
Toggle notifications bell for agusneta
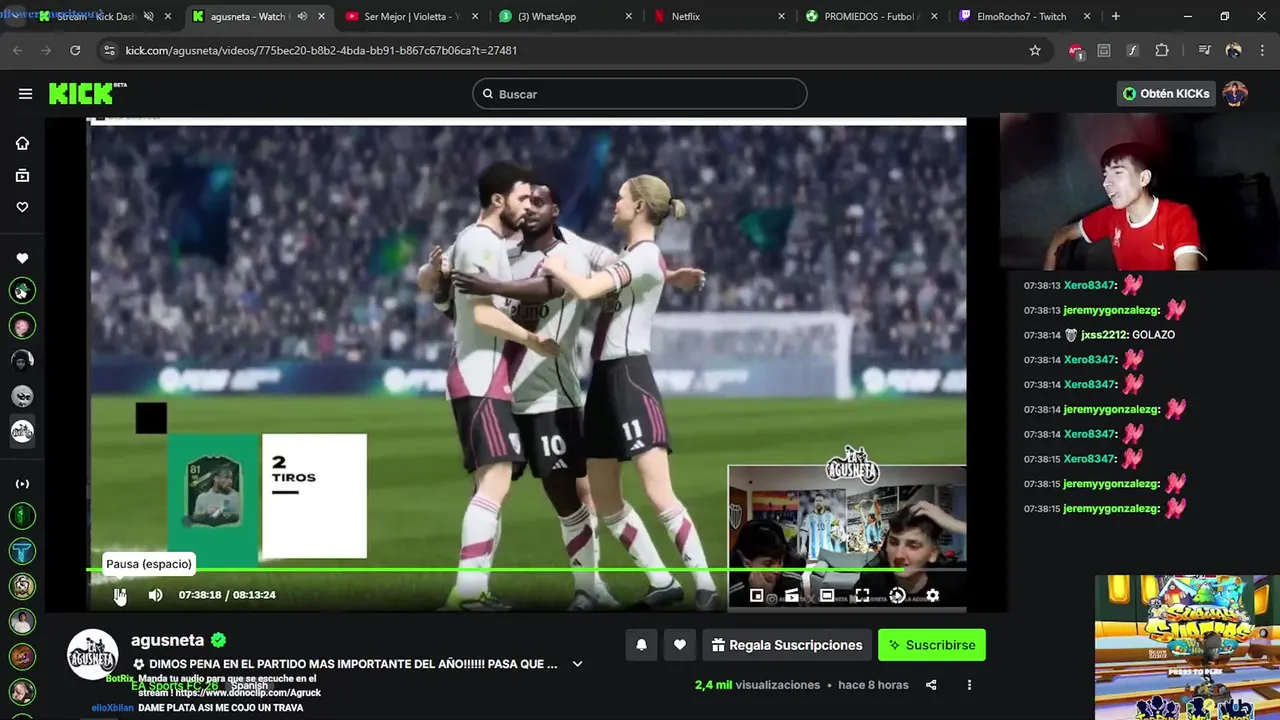[642, 645]
